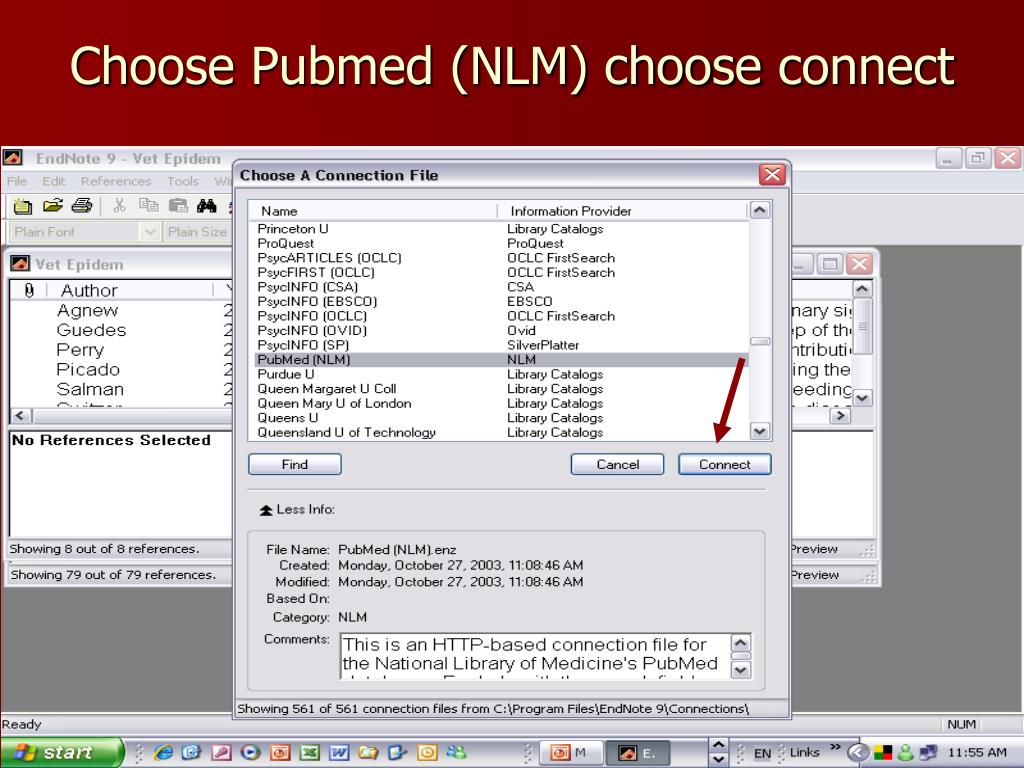The image size is (1024, 768).
Task: Select PsycINFO (OVID) connection
Action: (x=501, y=330)
